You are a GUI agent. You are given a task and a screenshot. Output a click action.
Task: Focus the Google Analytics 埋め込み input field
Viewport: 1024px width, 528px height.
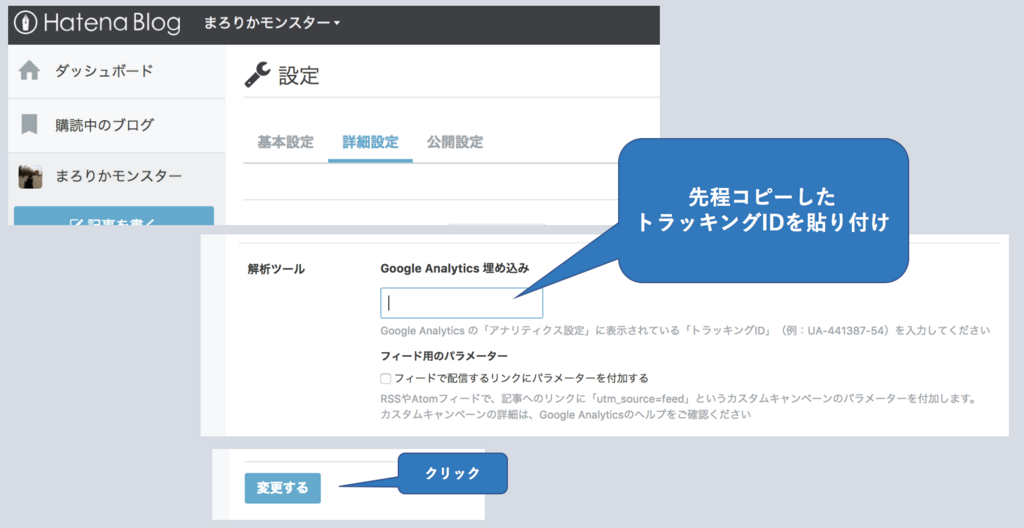[461, 303]
